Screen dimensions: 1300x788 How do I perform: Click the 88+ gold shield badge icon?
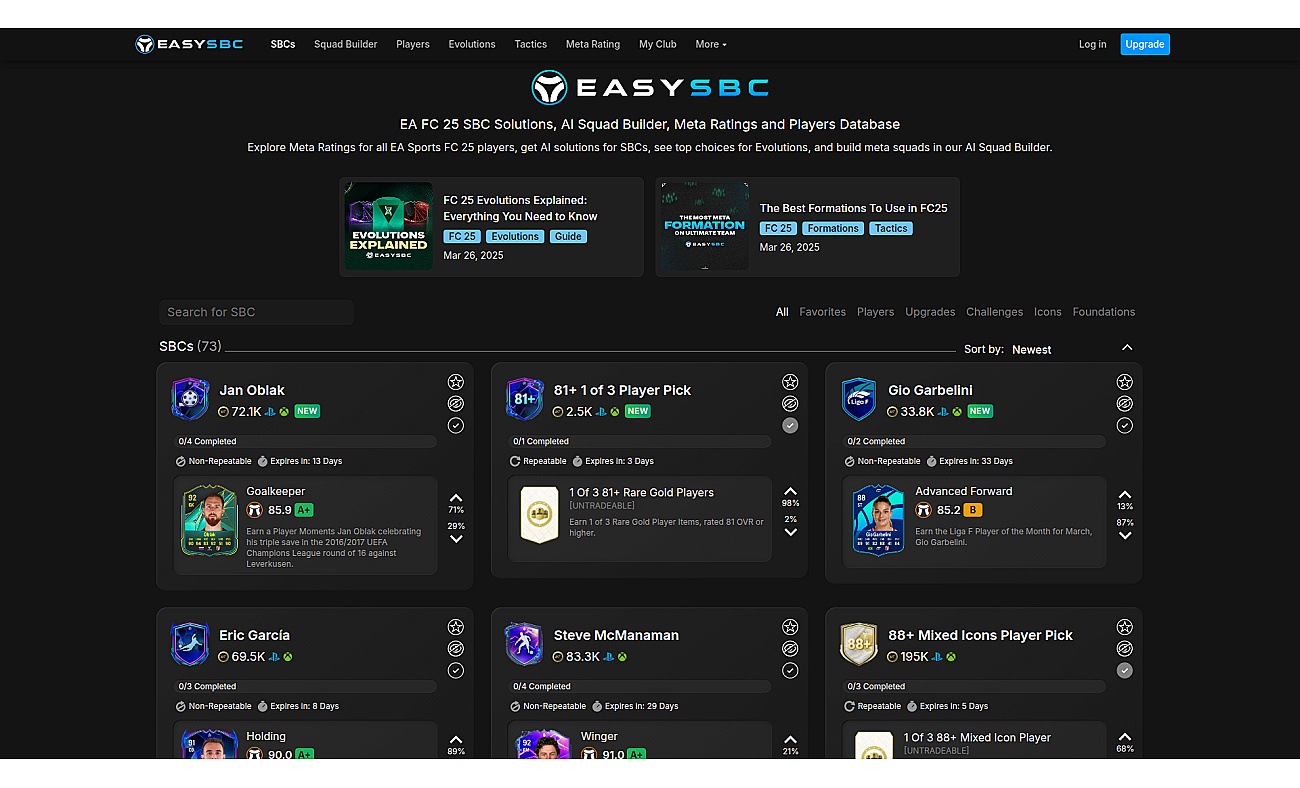pos(859,644)
